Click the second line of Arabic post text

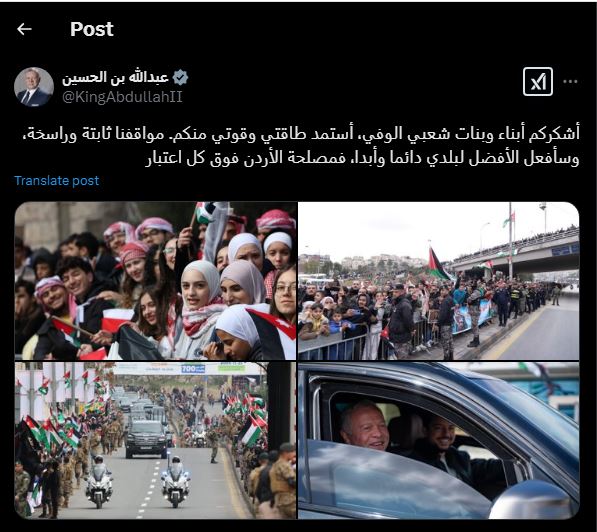click(x=363, y=157)
